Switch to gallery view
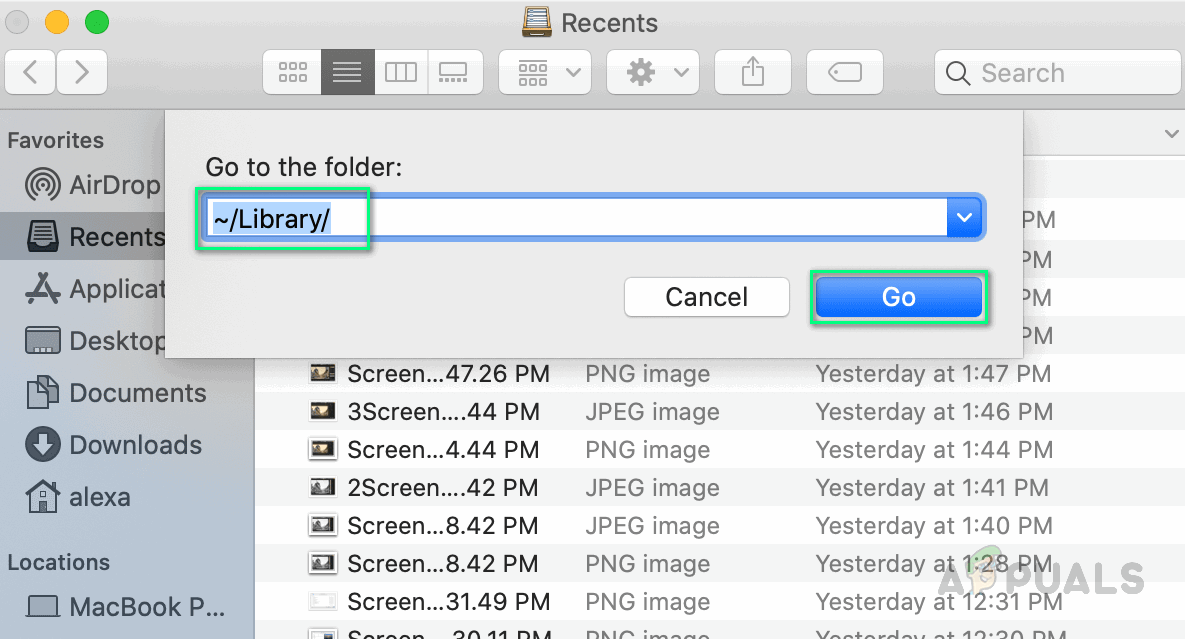This screenshot has height=639, width=1185. [454, 73]
